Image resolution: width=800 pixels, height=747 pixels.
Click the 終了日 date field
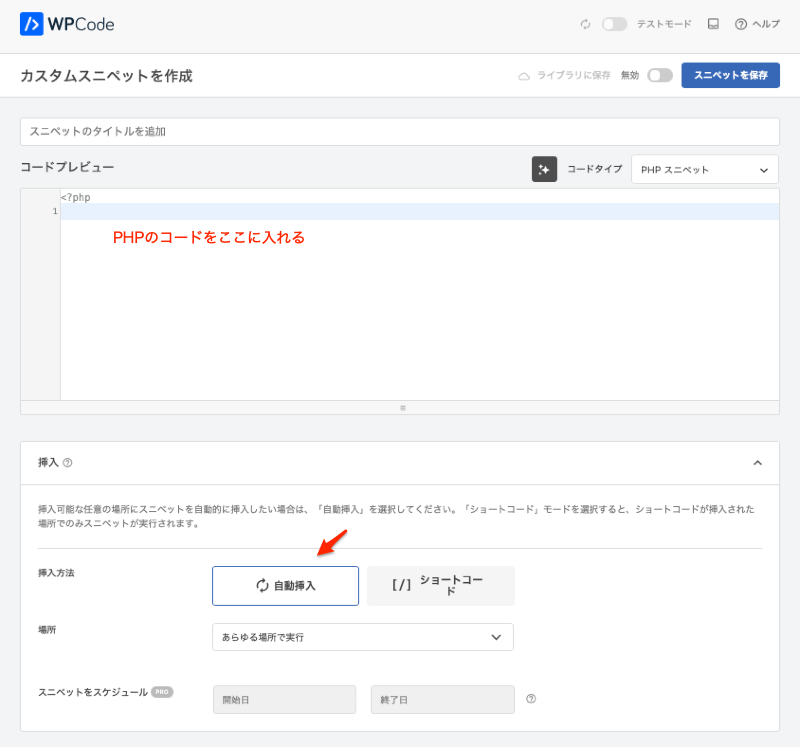point(442,700)
